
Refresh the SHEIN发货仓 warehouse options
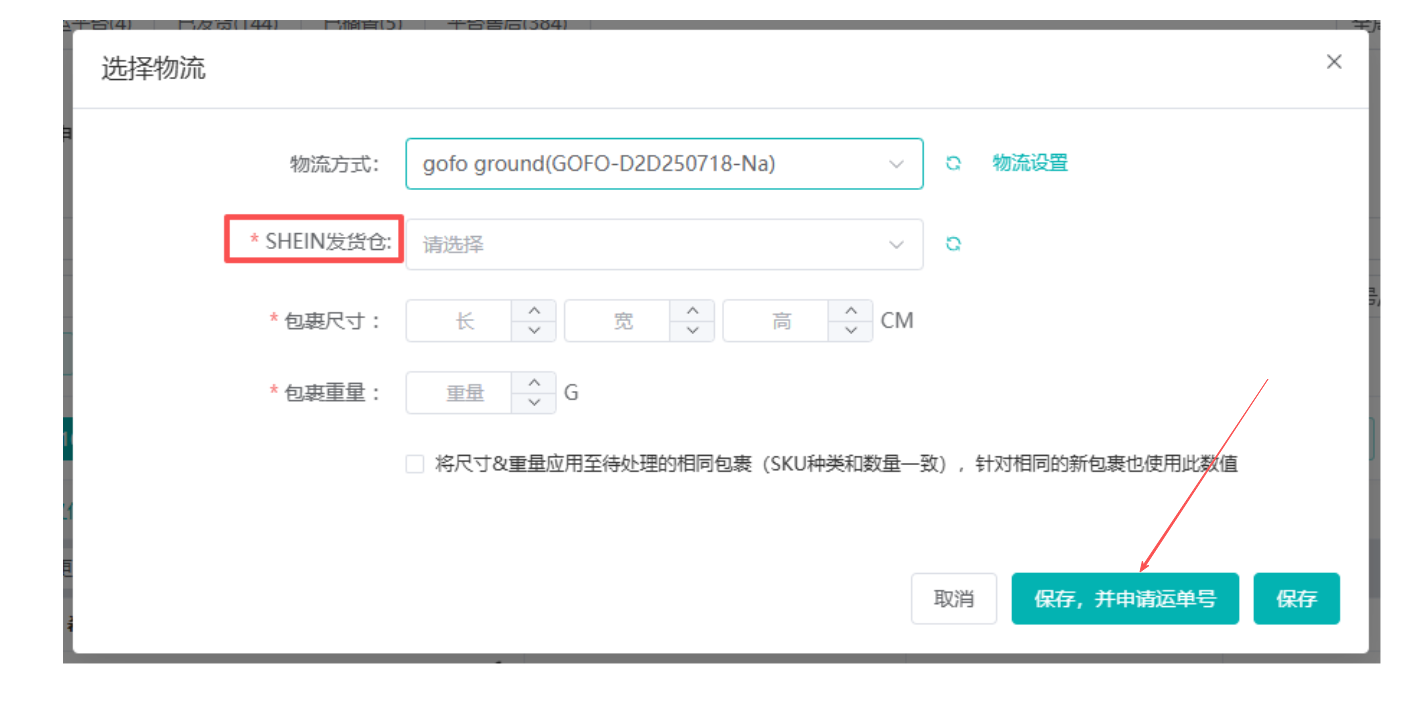[x=953, y=243]
